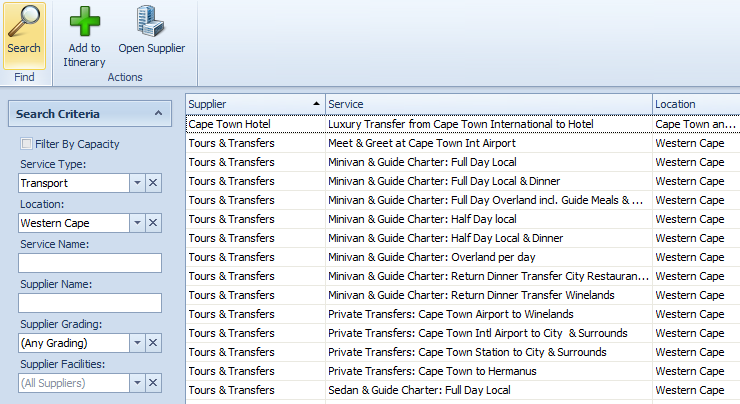Click the Western Cape location field
740x404 pixels.
[74, 223]
